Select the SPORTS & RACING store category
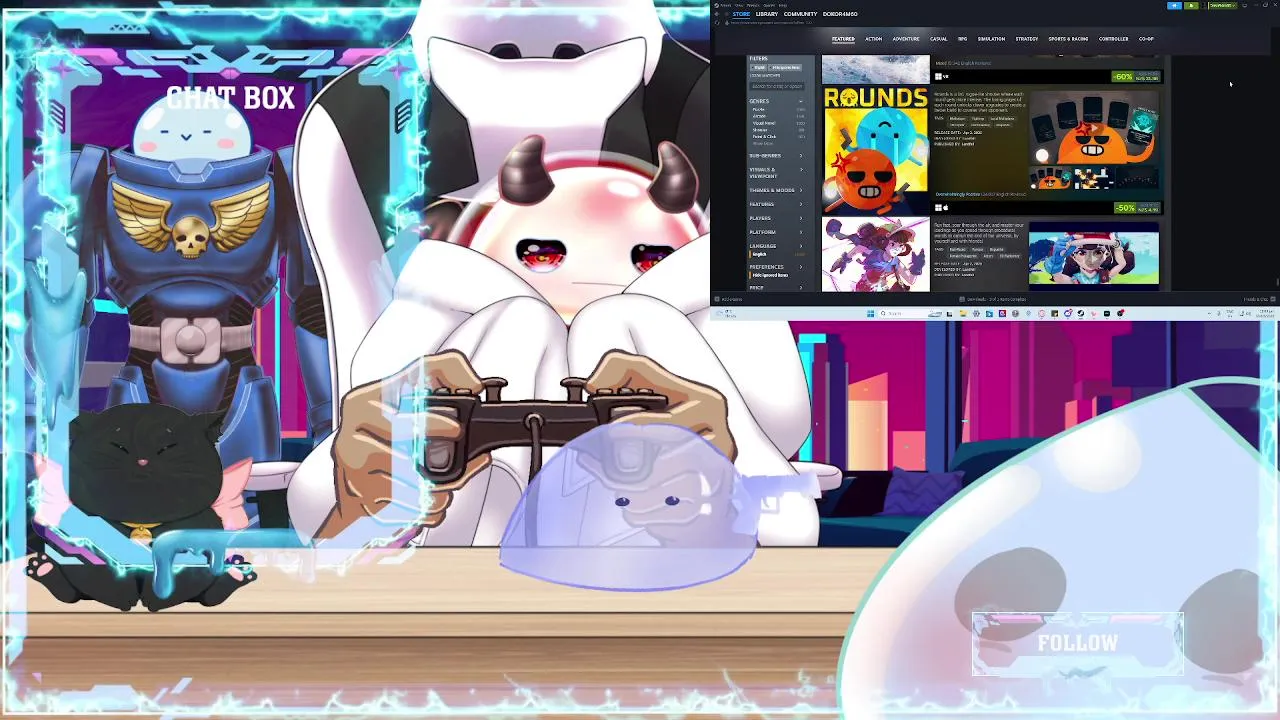 (x=1068, y=39)
